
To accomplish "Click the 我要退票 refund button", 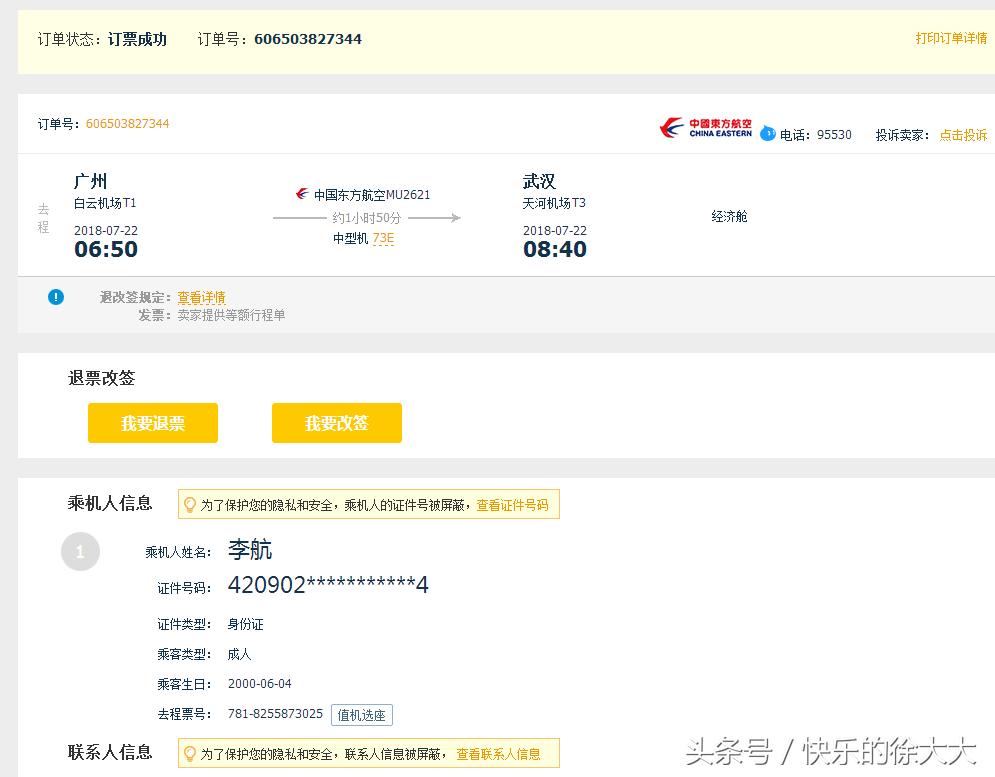I will pos(152,422).
